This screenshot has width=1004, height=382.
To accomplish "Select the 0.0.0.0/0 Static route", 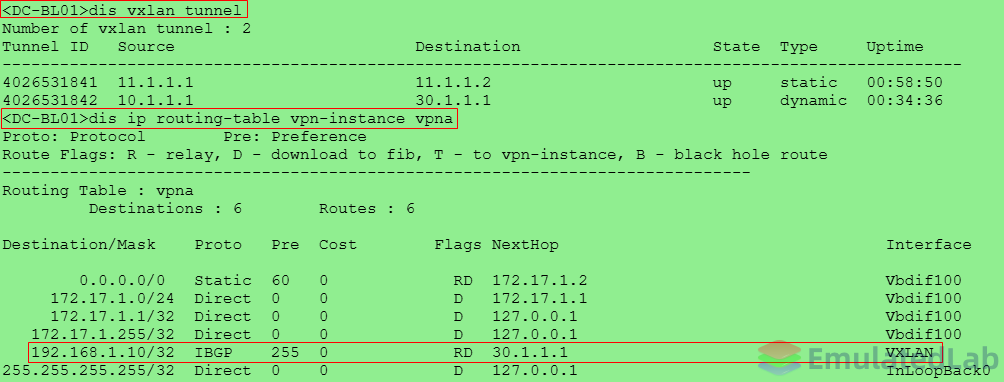I will point(487,280).
